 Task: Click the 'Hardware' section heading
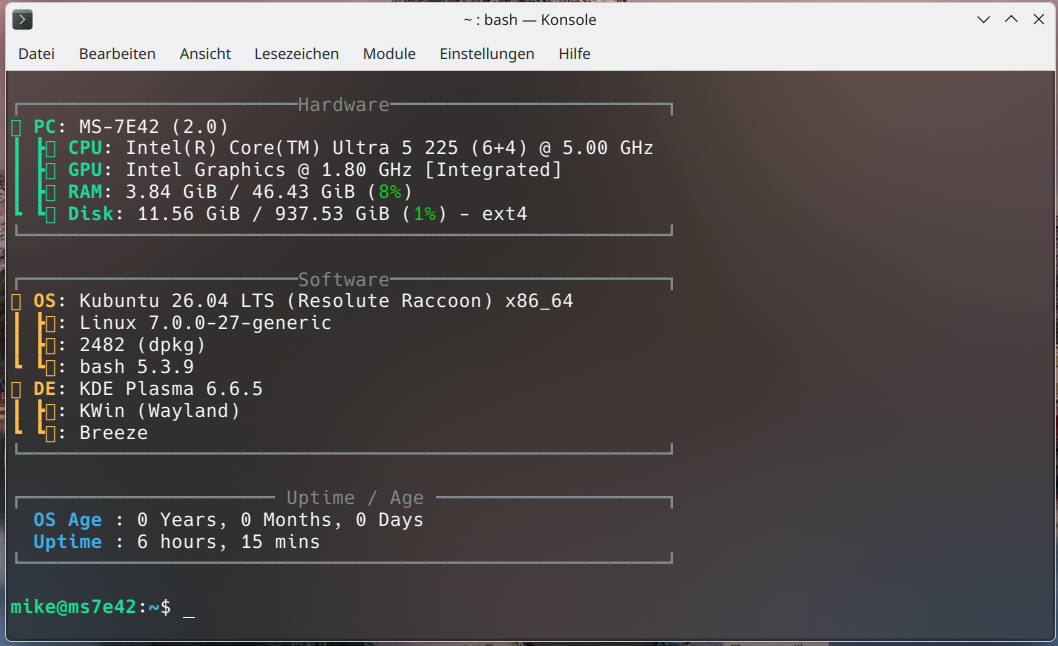pos(343,105)
